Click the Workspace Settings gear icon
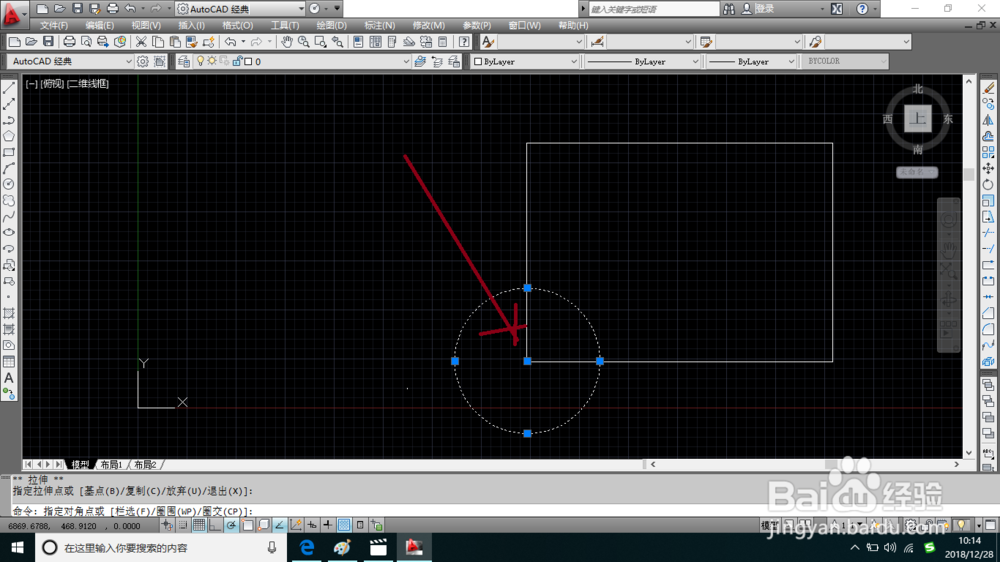The image size is (1000, 562). coord(143,61)
